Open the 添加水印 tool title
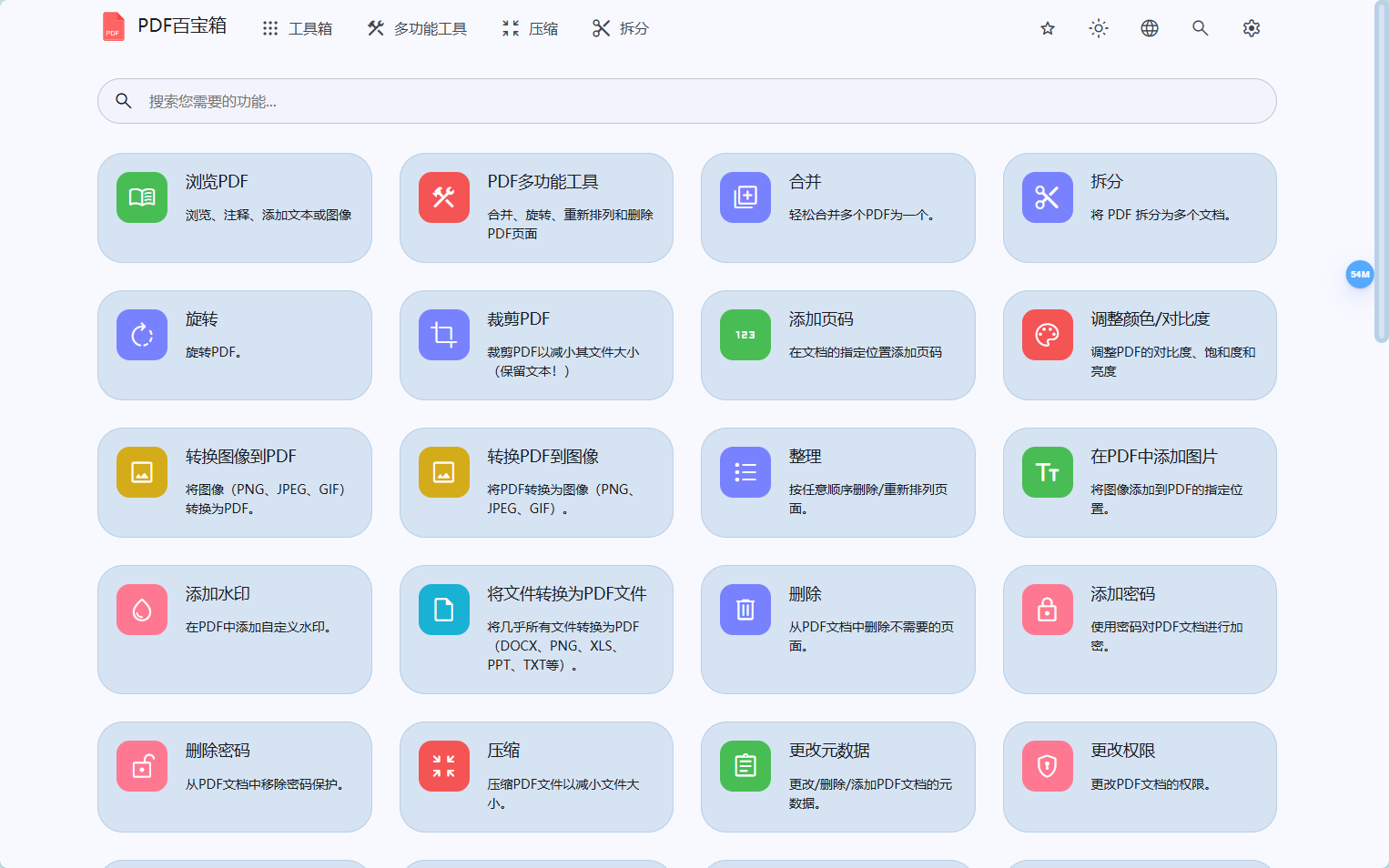The image size is (1389, 868). point(218,594)
